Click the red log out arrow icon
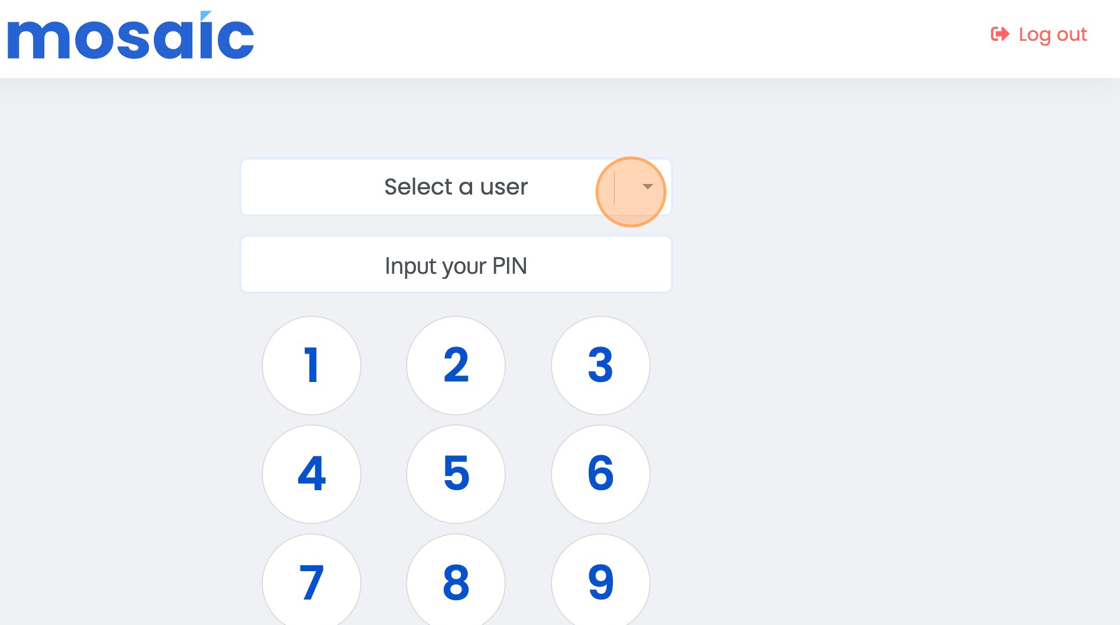 (999, 35)
